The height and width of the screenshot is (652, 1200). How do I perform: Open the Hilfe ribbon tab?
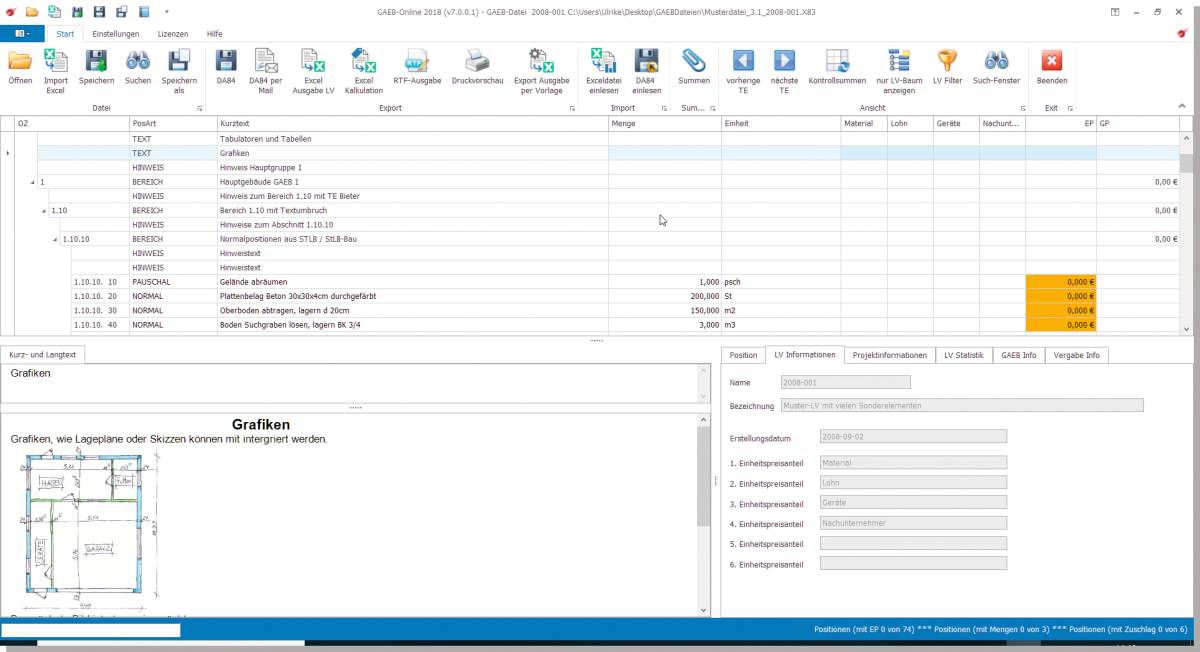click(214, 34)
